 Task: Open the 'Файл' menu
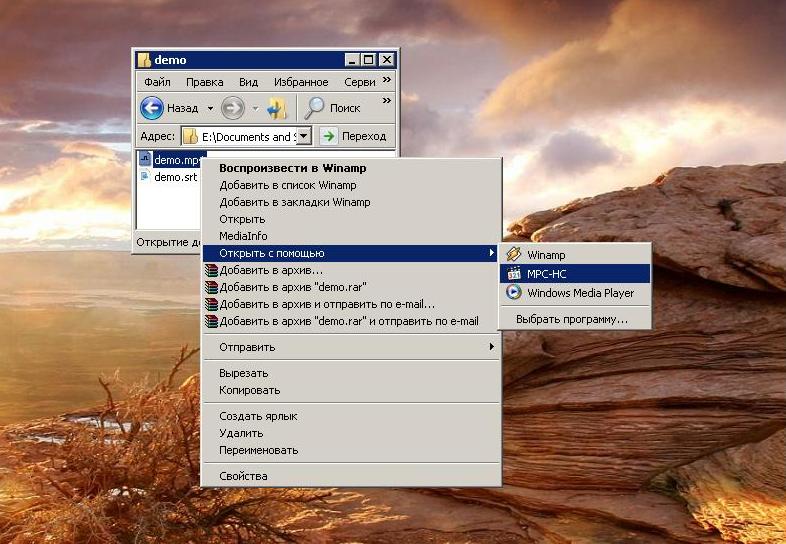[157, 82]
